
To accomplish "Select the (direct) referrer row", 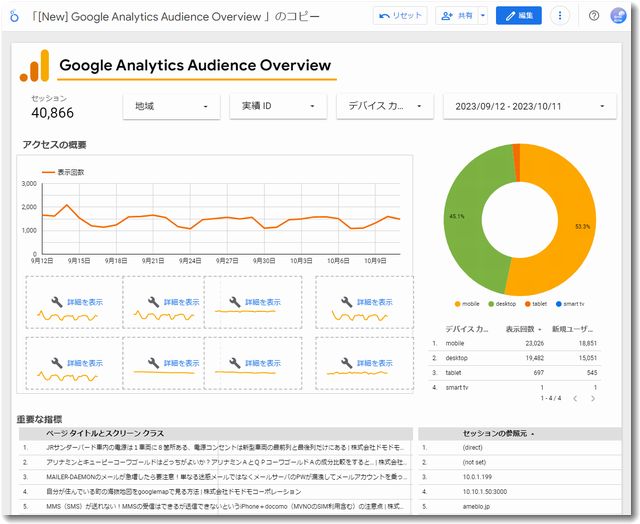I will point(520,448).
